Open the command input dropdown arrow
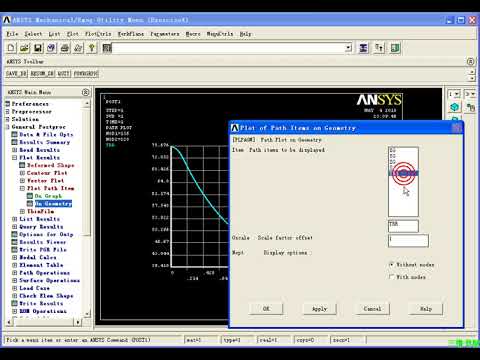 (x=348, y=48)
